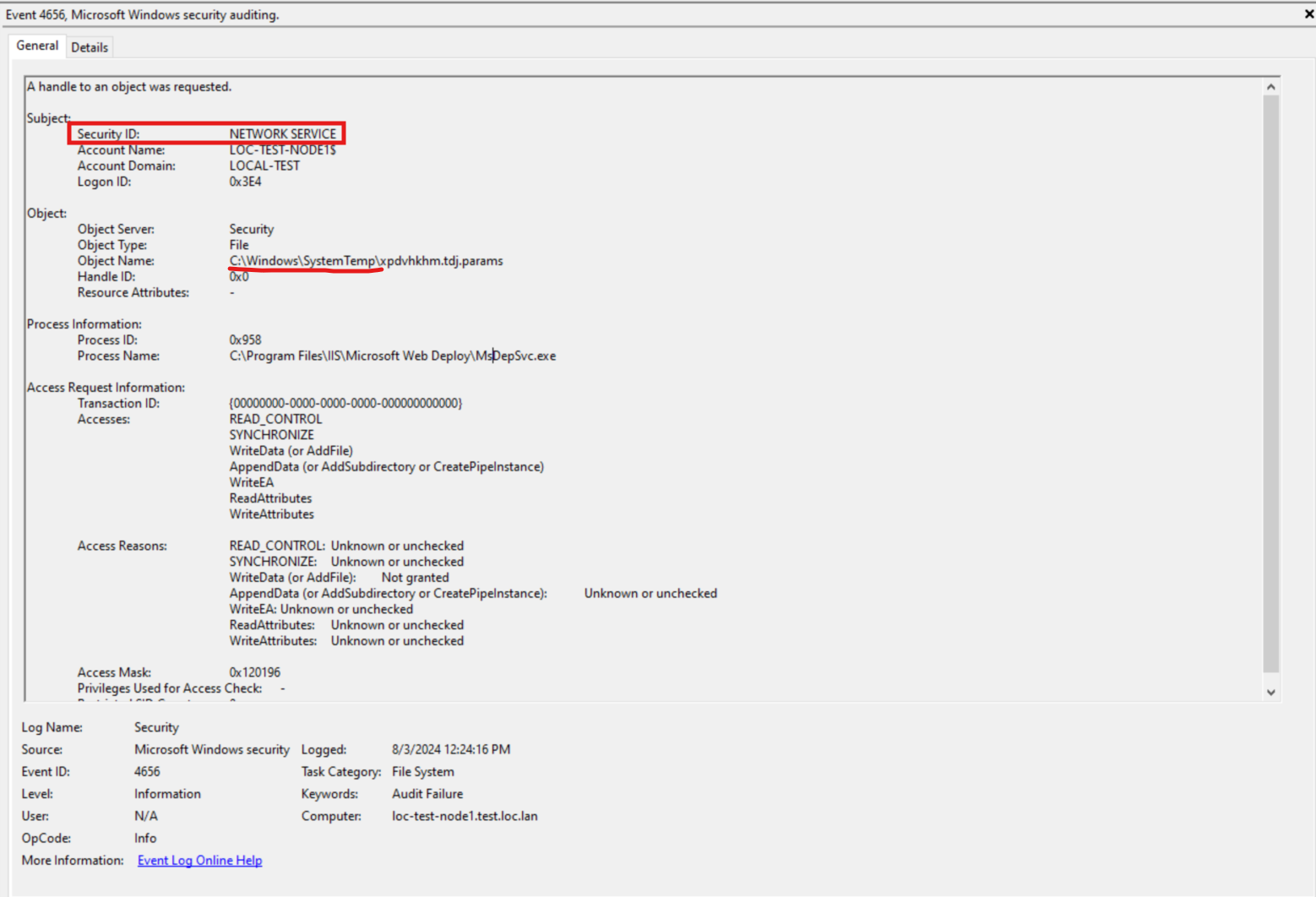Select the Transaction ID GUID value

(345, 403)
